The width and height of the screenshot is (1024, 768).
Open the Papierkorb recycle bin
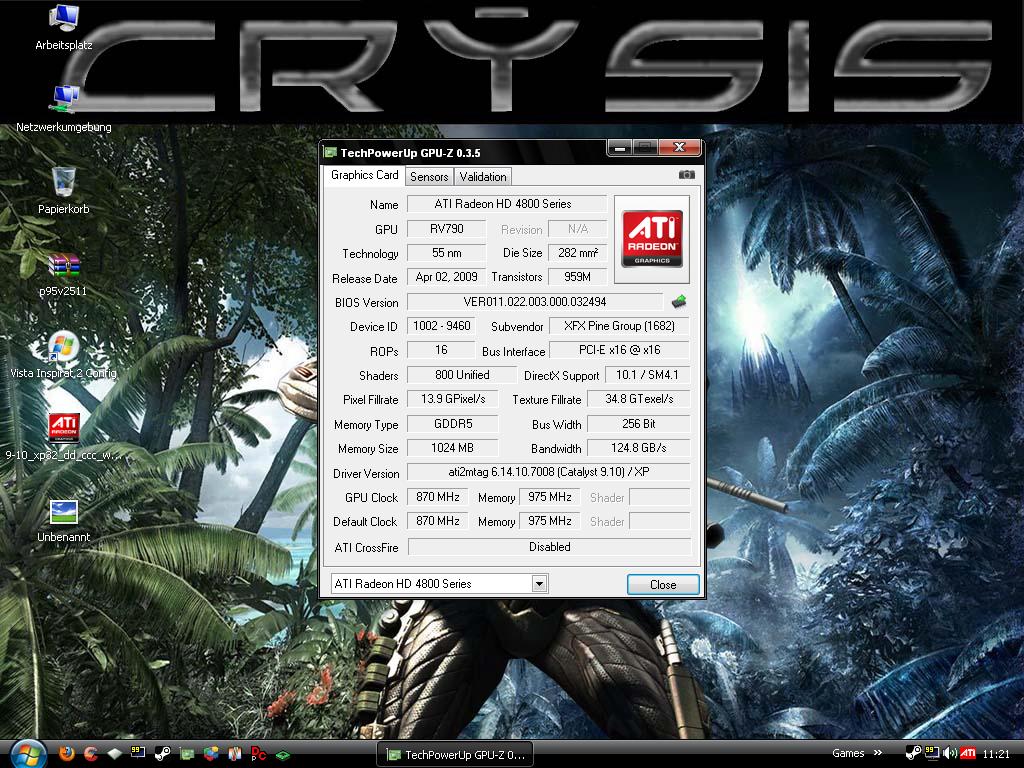(64, 191)
